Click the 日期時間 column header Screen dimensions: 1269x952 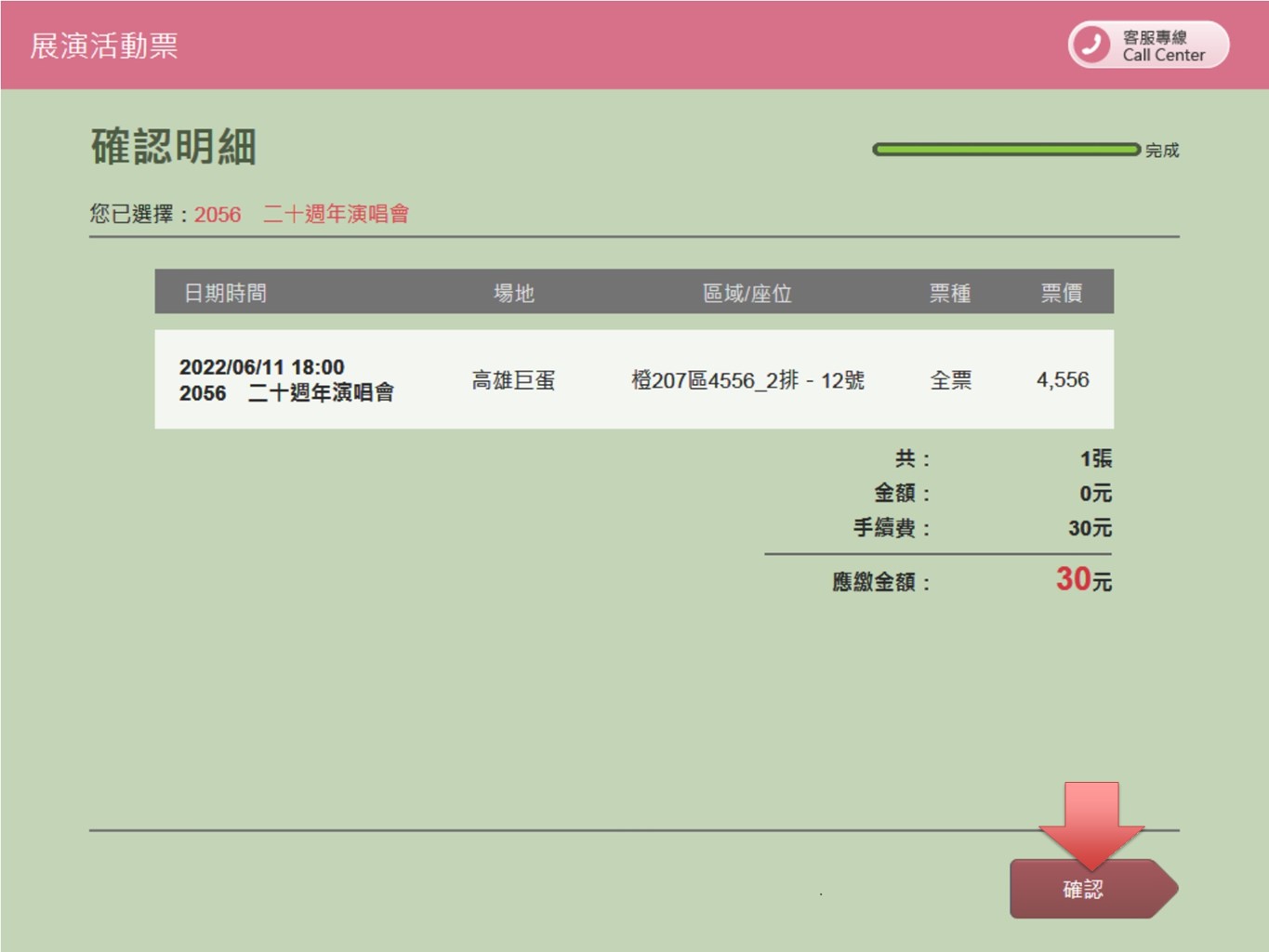point(225,293)
